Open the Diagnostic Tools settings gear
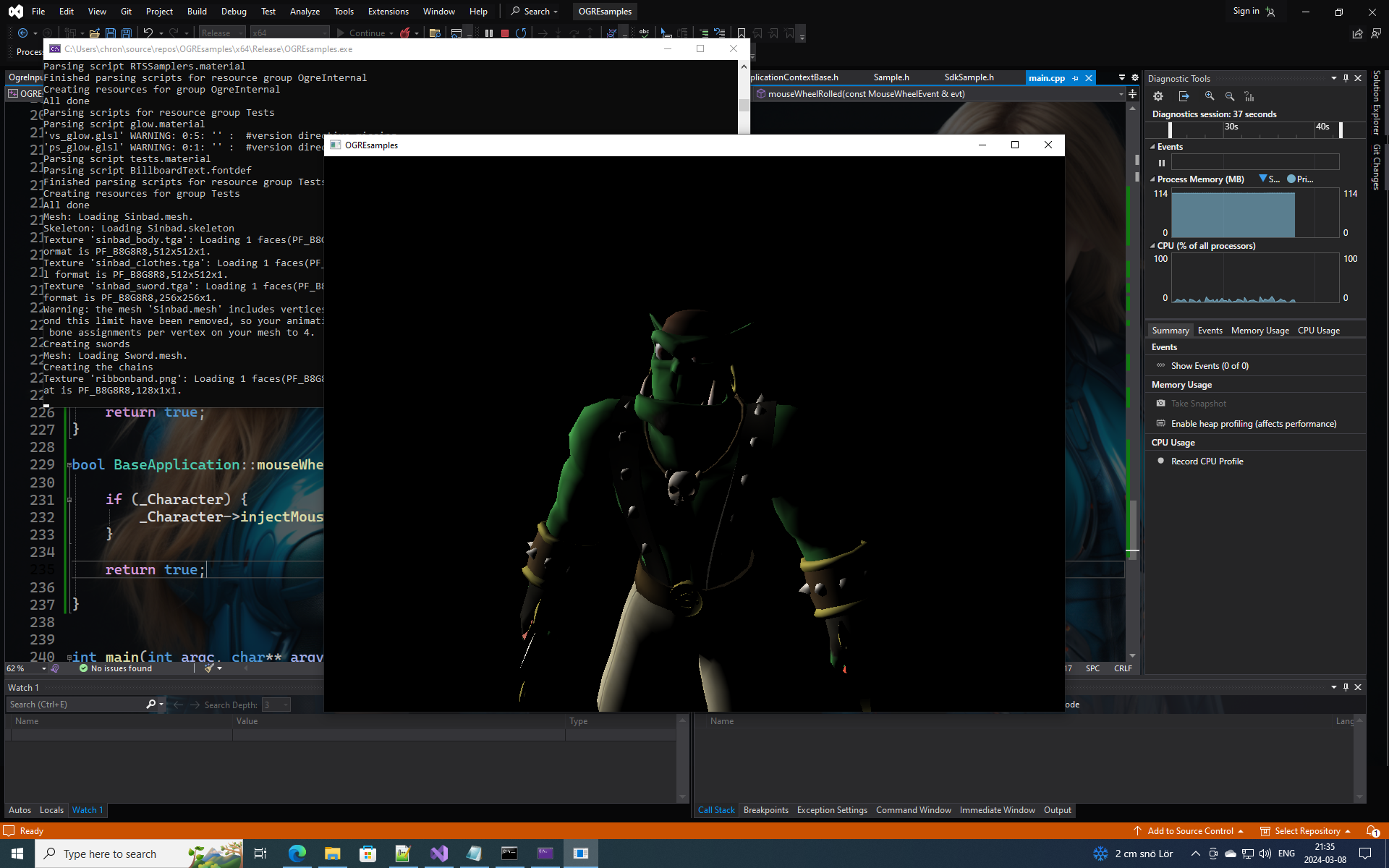The width and height of the screenshot is (1389, 868). tap(1158, 96)
